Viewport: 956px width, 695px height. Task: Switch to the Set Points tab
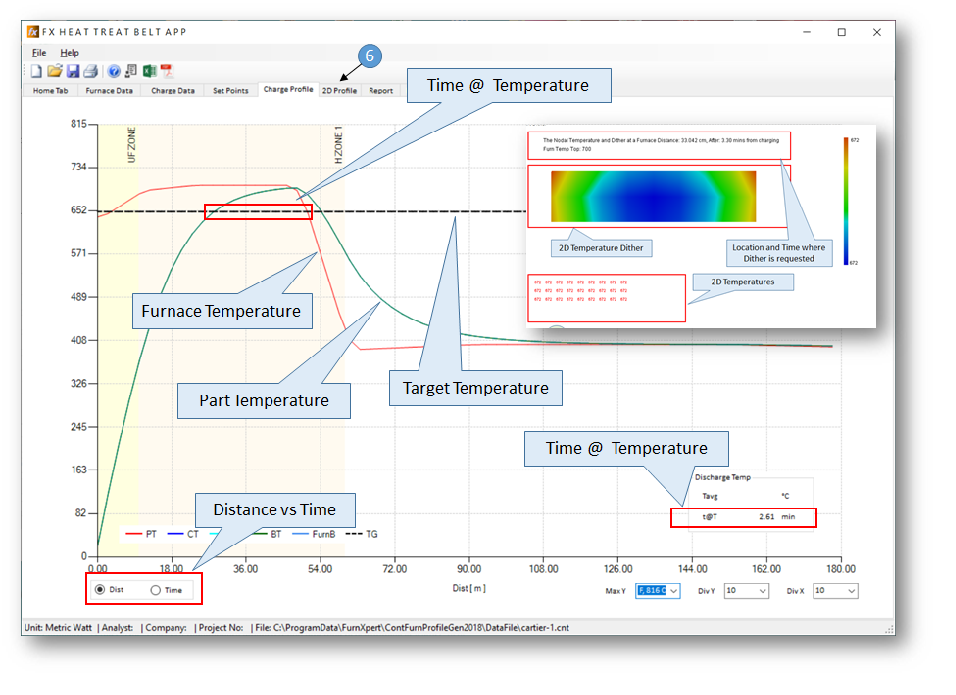click(230, 91)
